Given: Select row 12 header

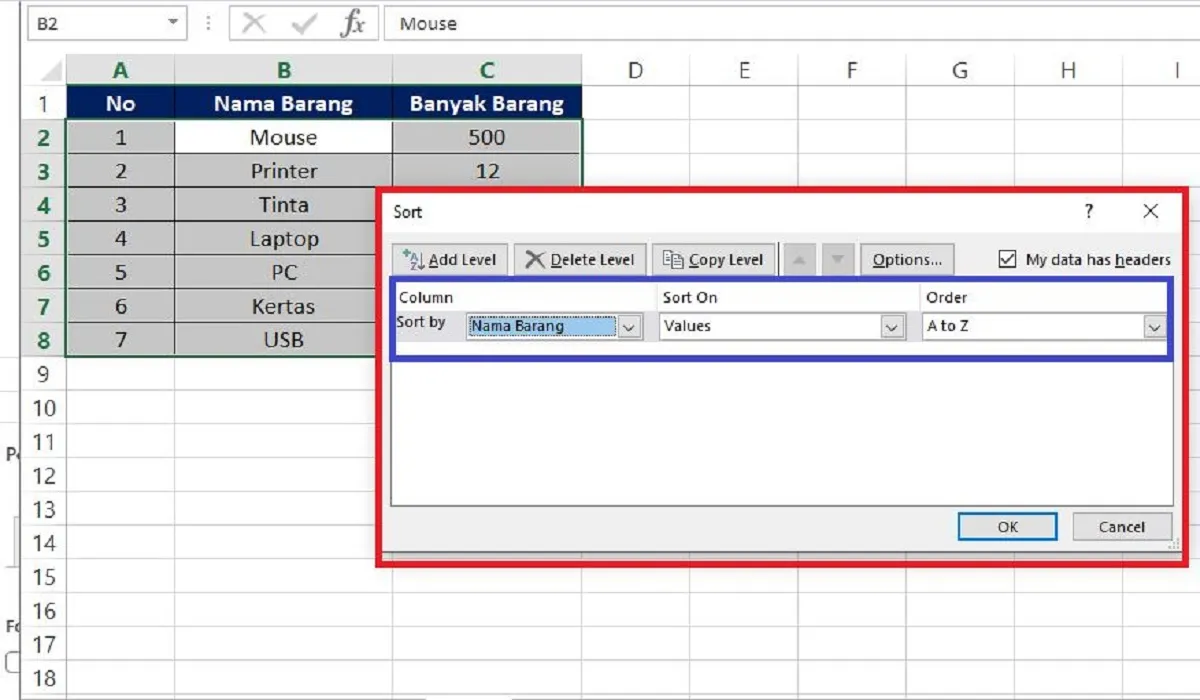Looking at the screenshot, I should coord(43,476).
